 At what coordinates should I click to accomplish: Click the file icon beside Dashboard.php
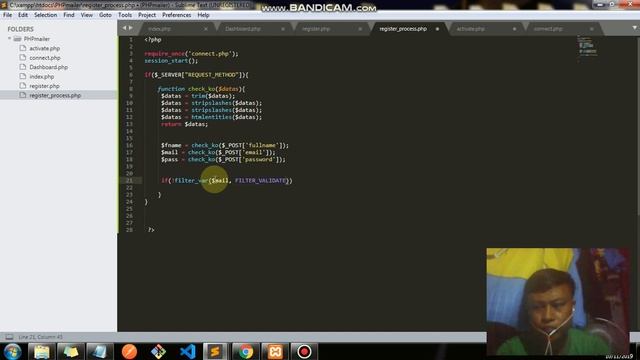(x=23, y=67)
